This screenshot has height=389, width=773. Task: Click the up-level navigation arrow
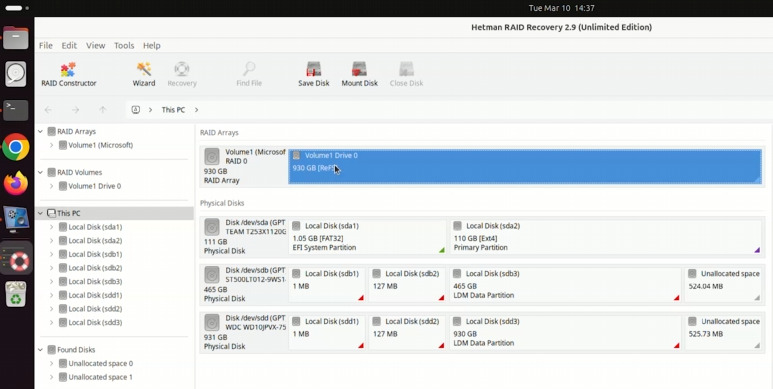coord(103,110)
